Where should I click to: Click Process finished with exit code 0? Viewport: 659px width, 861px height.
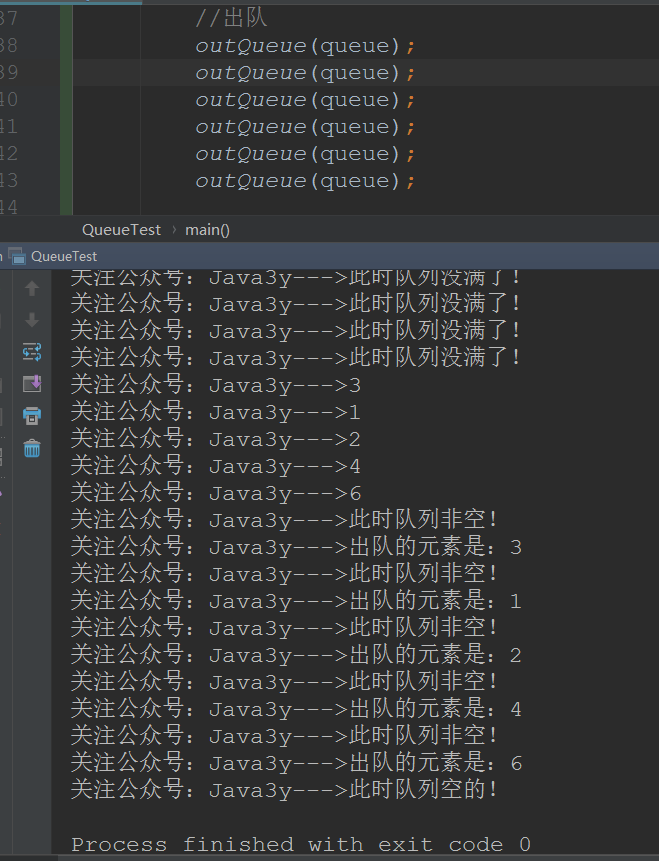click(301, 844)
